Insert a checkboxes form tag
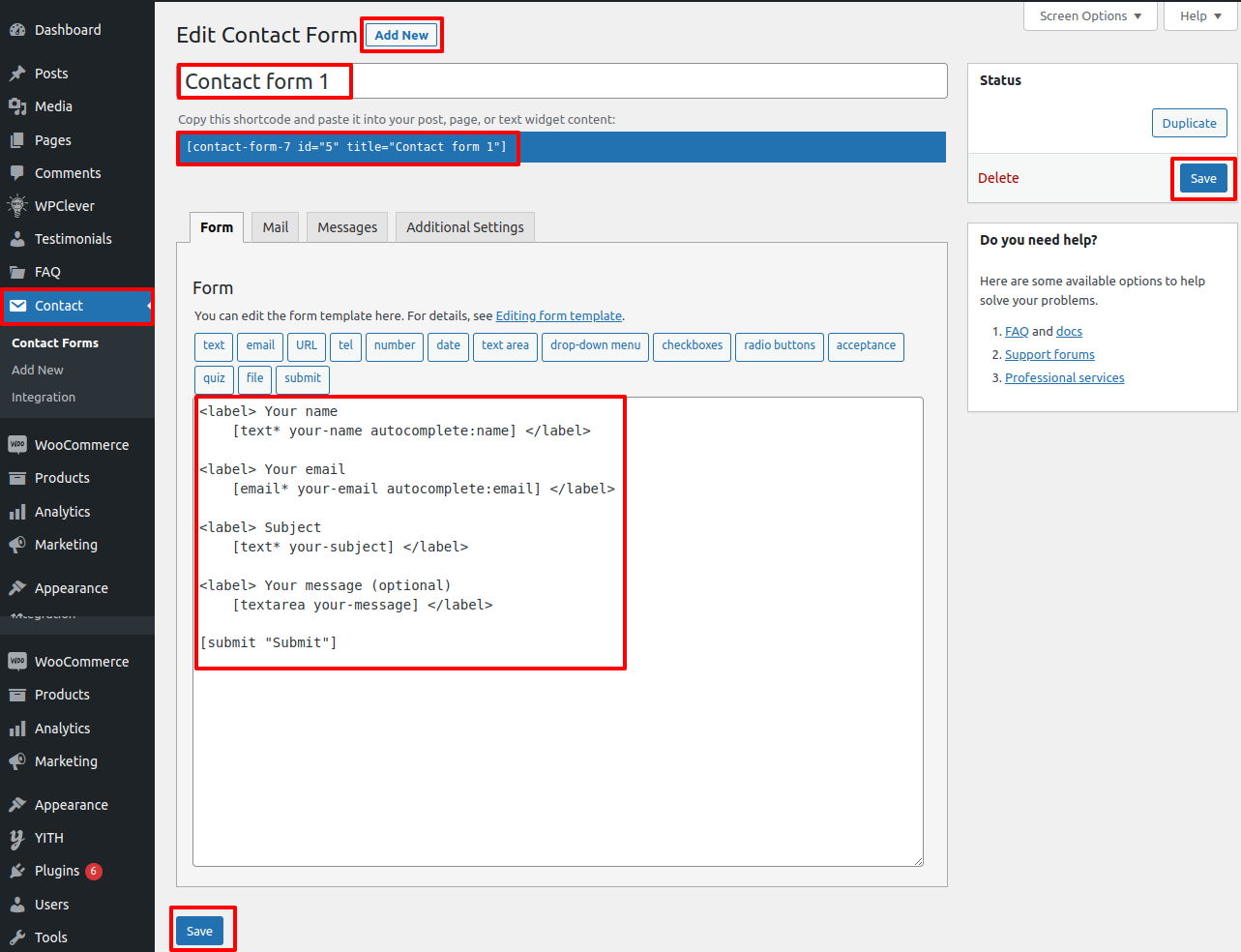 point(693,346)
